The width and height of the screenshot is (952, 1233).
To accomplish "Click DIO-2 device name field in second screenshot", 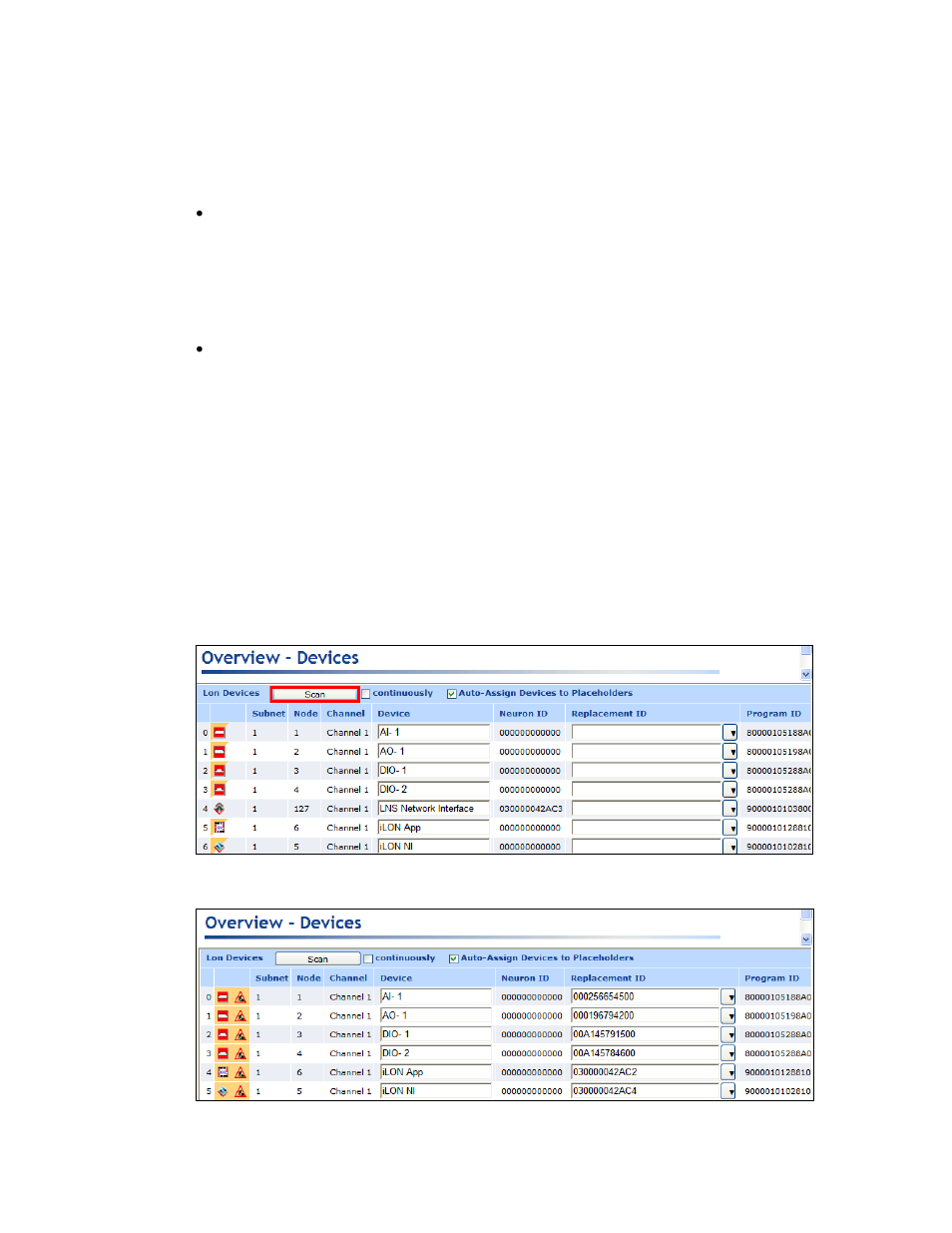I will [436, 1053].
